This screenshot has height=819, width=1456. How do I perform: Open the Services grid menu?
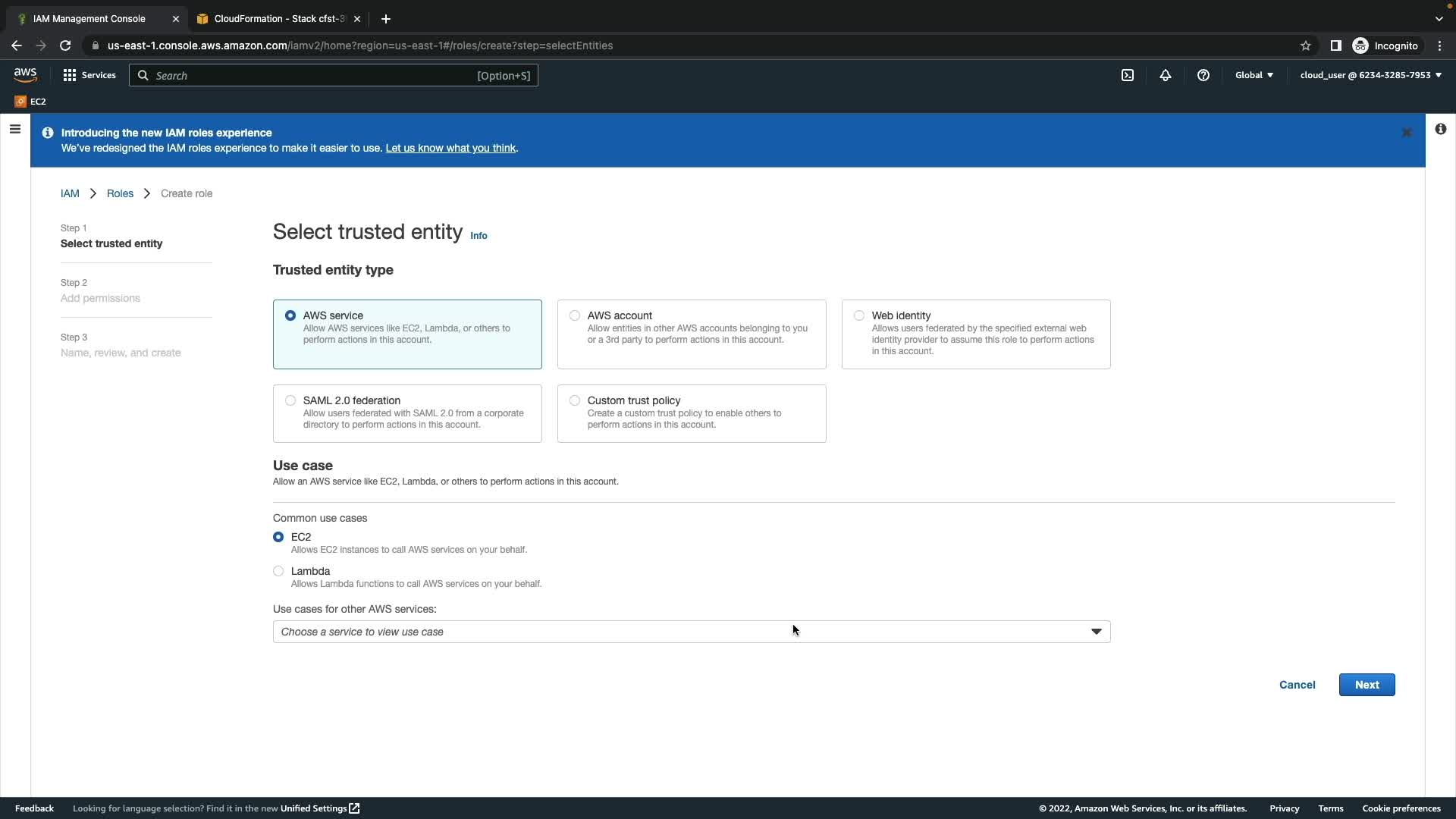pos(89,75)
